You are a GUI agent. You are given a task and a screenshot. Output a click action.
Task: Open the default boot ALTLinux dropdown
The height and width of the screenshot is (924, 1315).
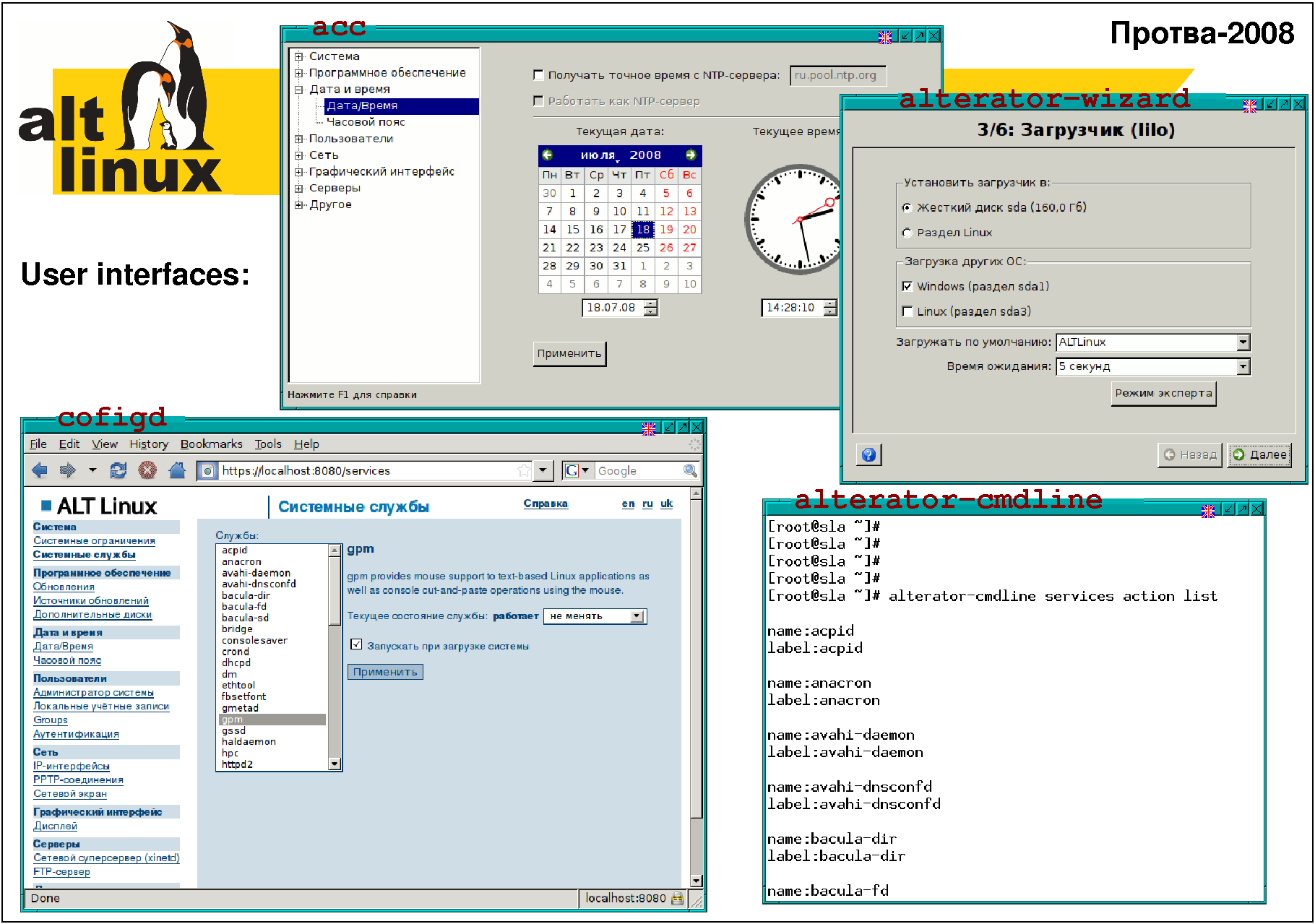coord(1243,342)
